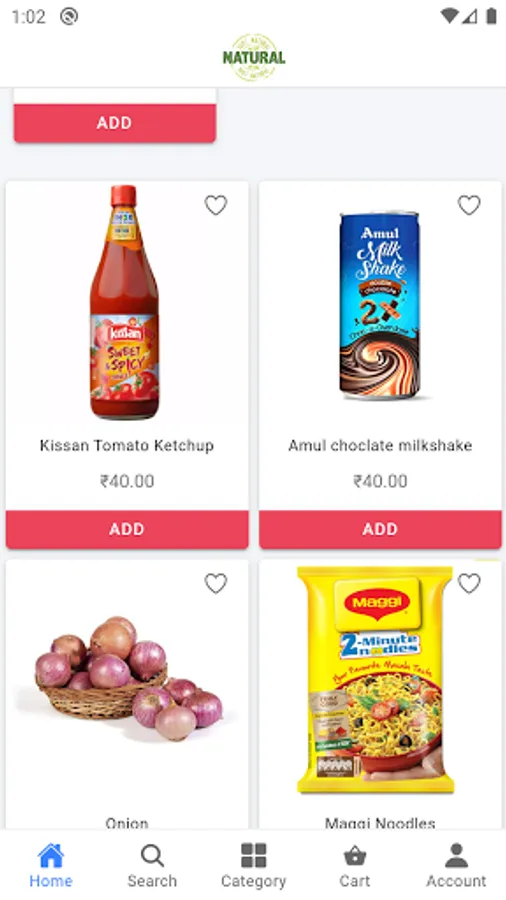Tap the heart icon on Onion card
506x900 pixels.
pyautogui.click(x=216, y=583)
